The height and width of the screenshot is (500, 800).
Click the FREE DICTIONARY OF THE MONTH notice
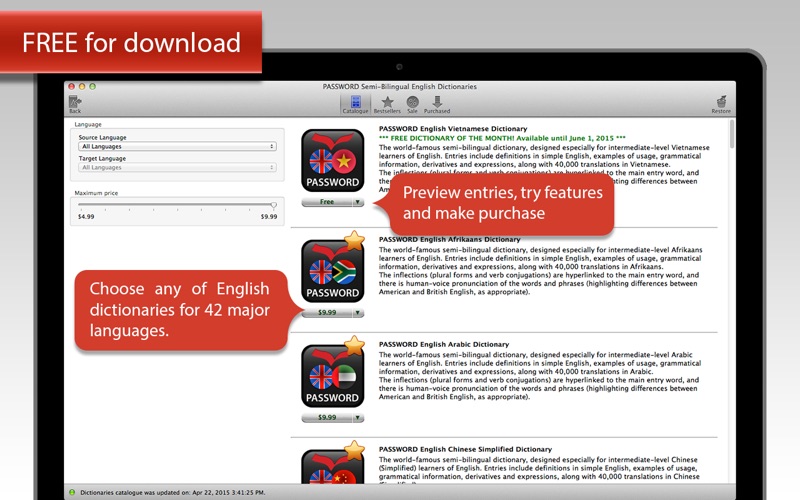click(x=502, y=138)
